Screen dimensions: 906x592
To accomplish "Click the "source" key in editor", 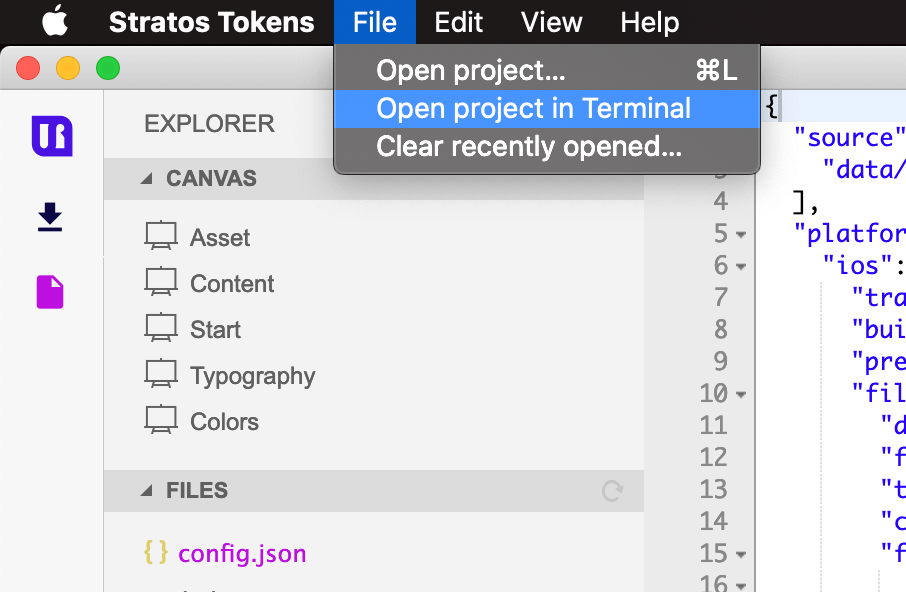I will pyautogui.click(x=849, y=137).
